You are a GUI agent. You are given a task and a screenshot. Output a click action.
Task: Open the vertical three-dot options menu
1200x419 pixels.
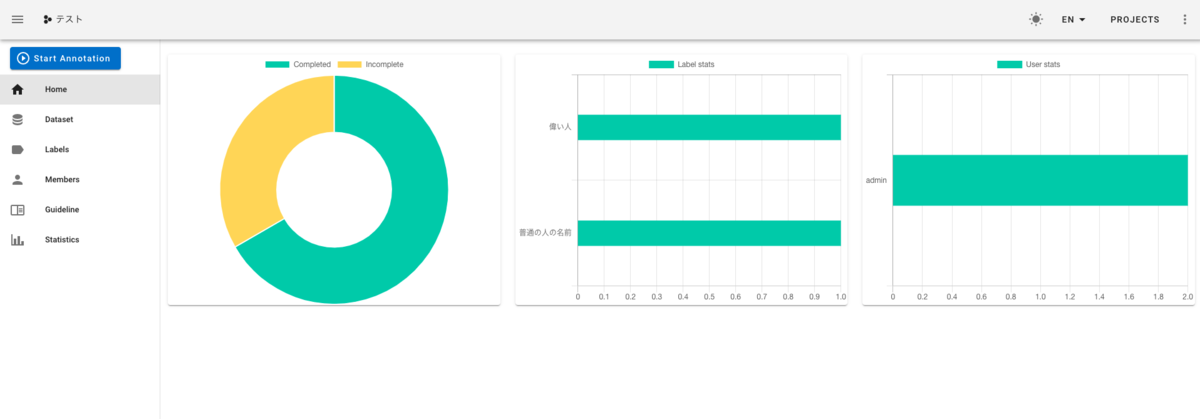coord(1185,19)
